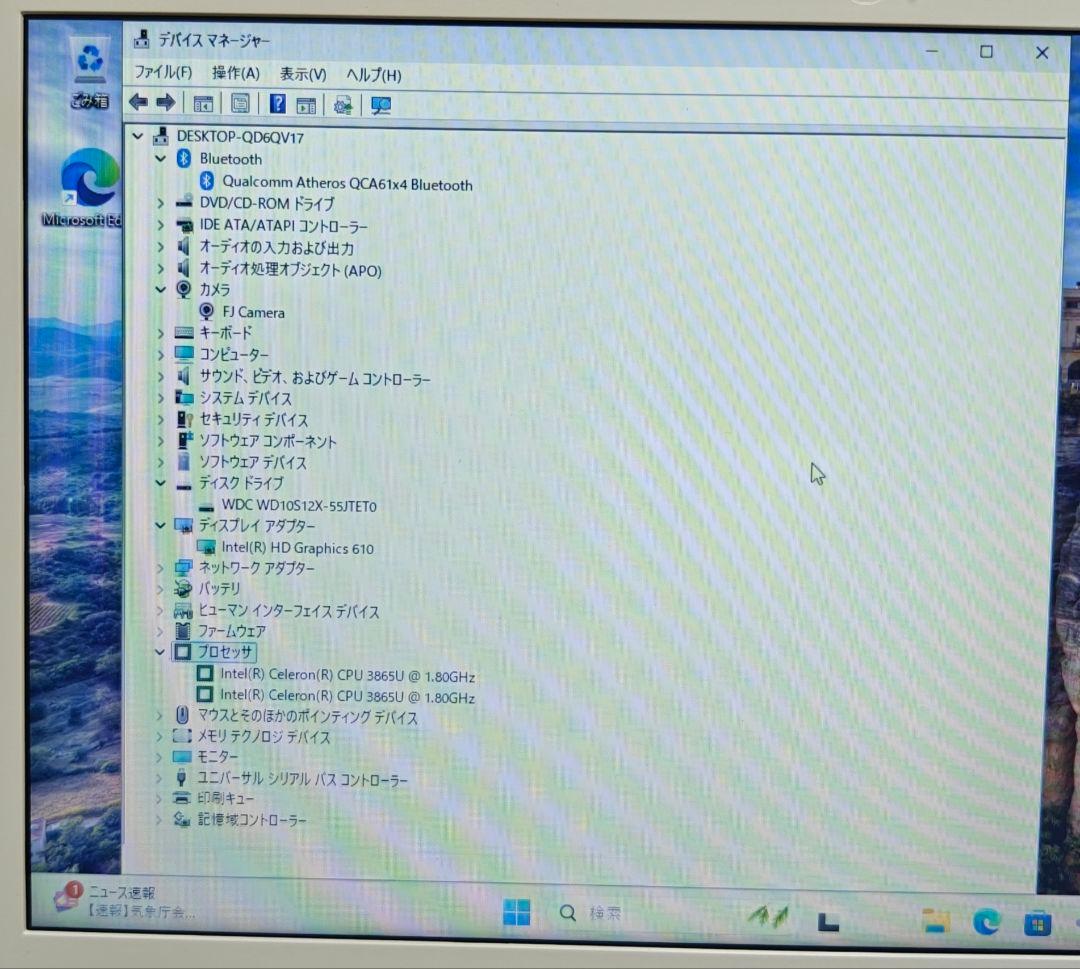Click the 印刷キュー printer icon

pyautogui.click(x=181, y=798)
